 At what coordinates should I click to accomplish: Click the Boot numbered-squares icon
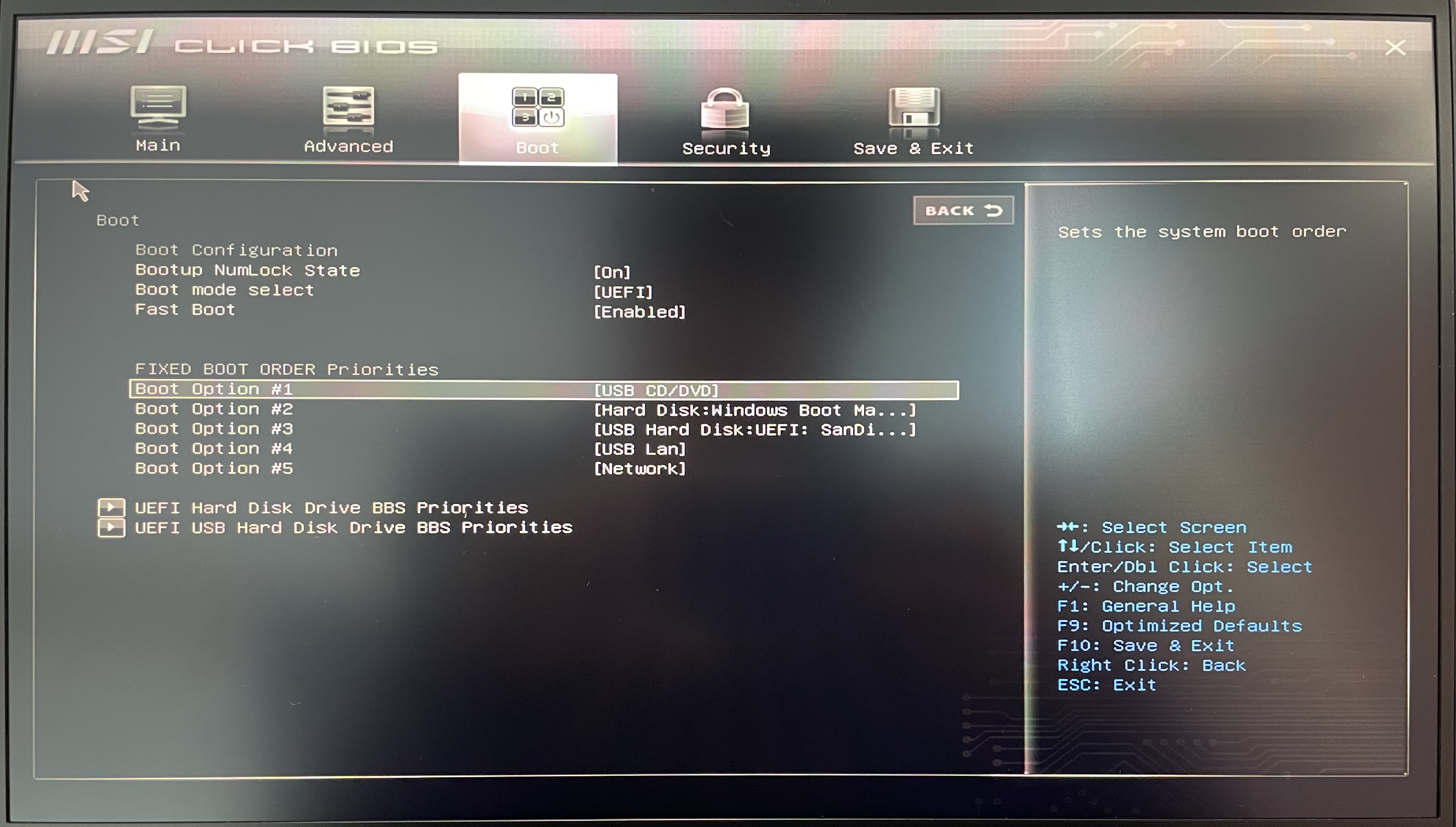537,107
